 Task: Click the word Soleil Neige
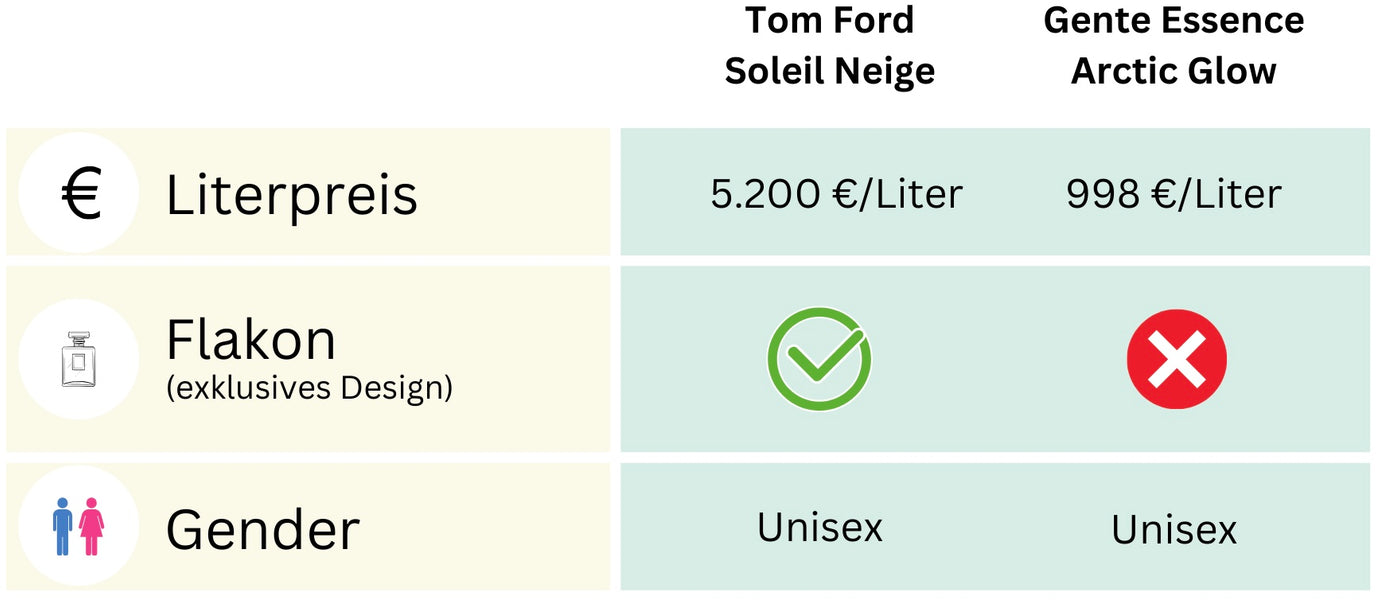point(829,71)
